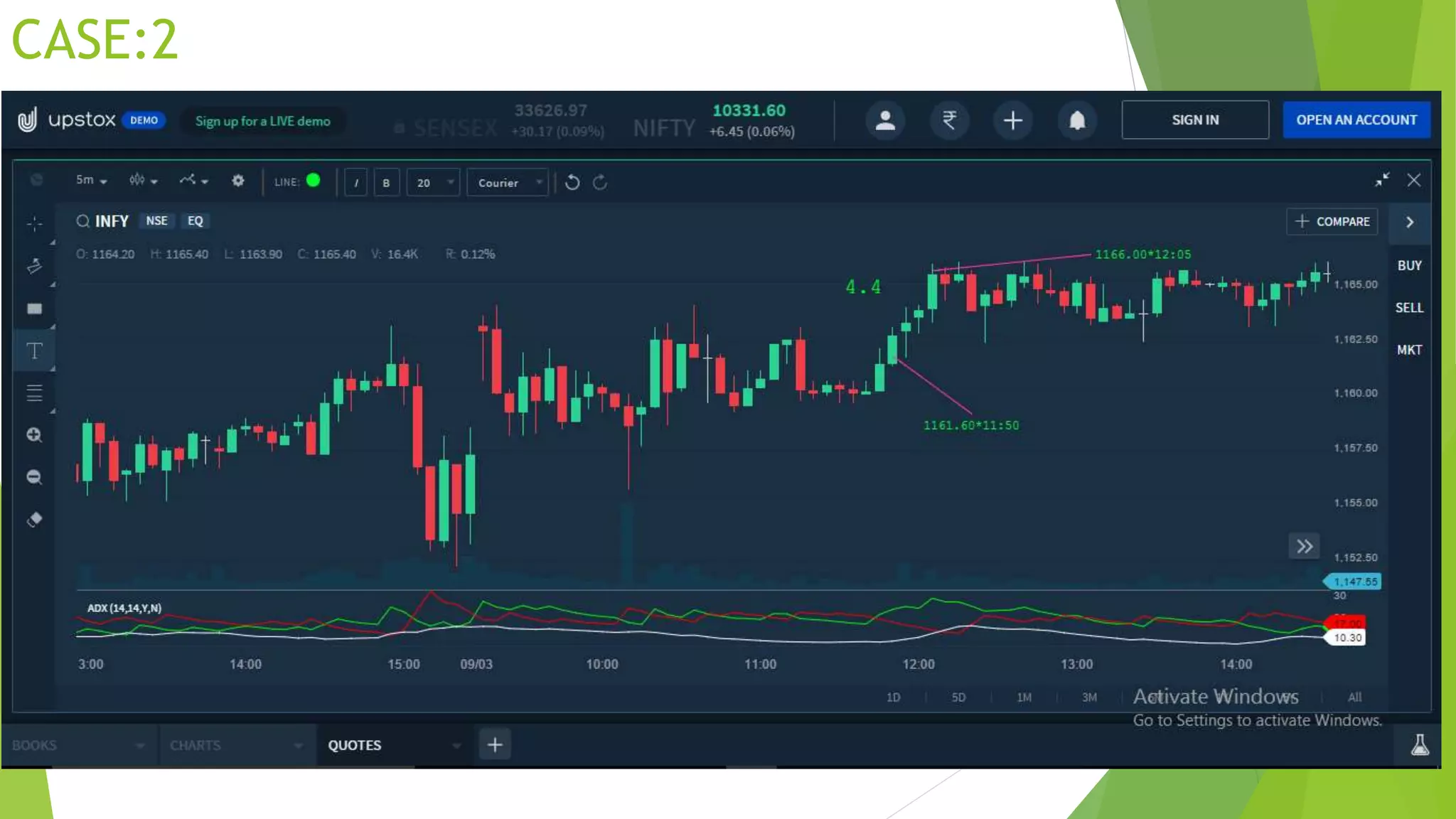The width and height of the screenshot is (1456, 819).
Task: Select the Text annotation tool
Action: click(x=34, y=350)
